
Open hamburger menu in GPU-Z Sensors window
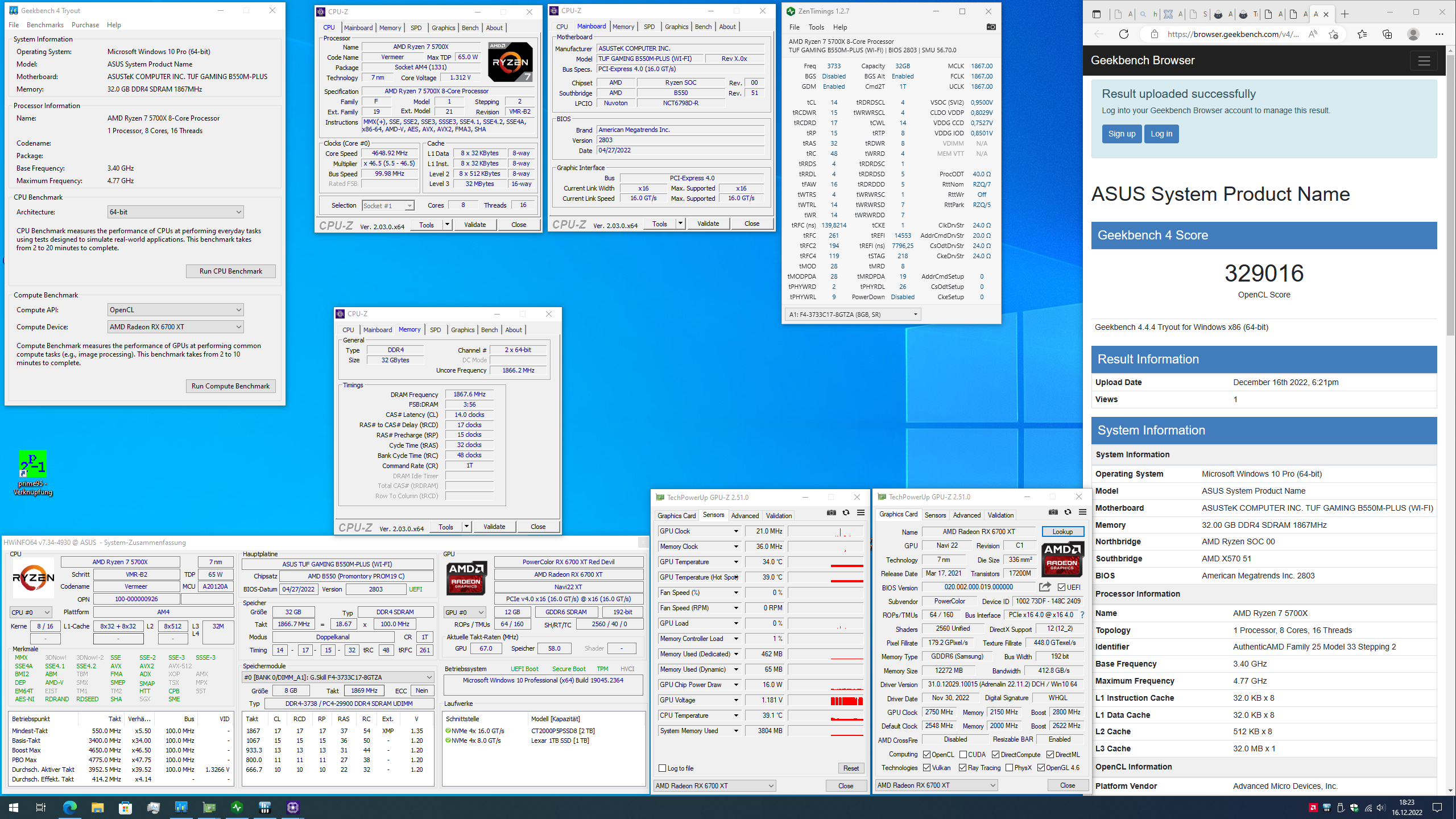point(861,512)
